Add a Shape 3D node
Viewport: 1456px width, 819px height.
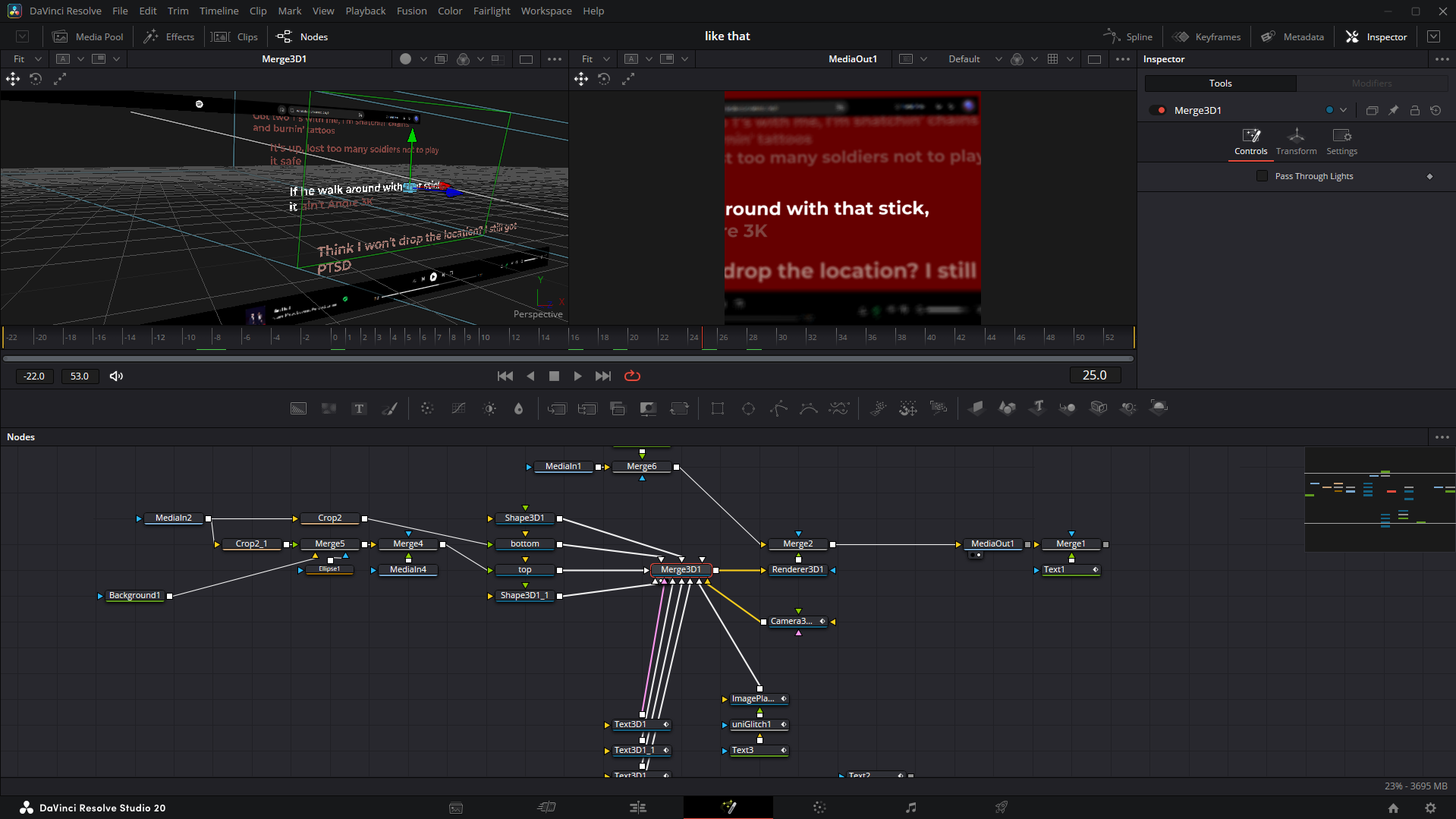pyautogui.click(x=1007, y=408)
